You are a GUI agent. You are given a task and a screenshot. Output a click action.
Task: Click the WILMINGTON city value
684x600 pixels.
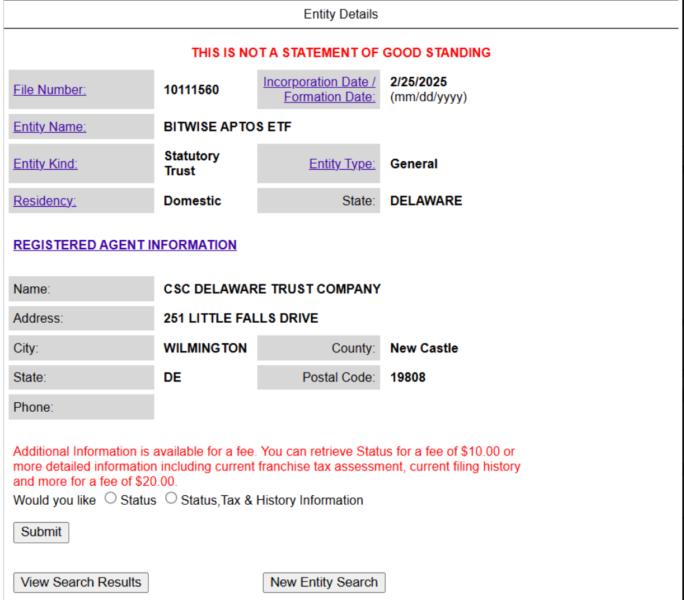coord(205,348)
